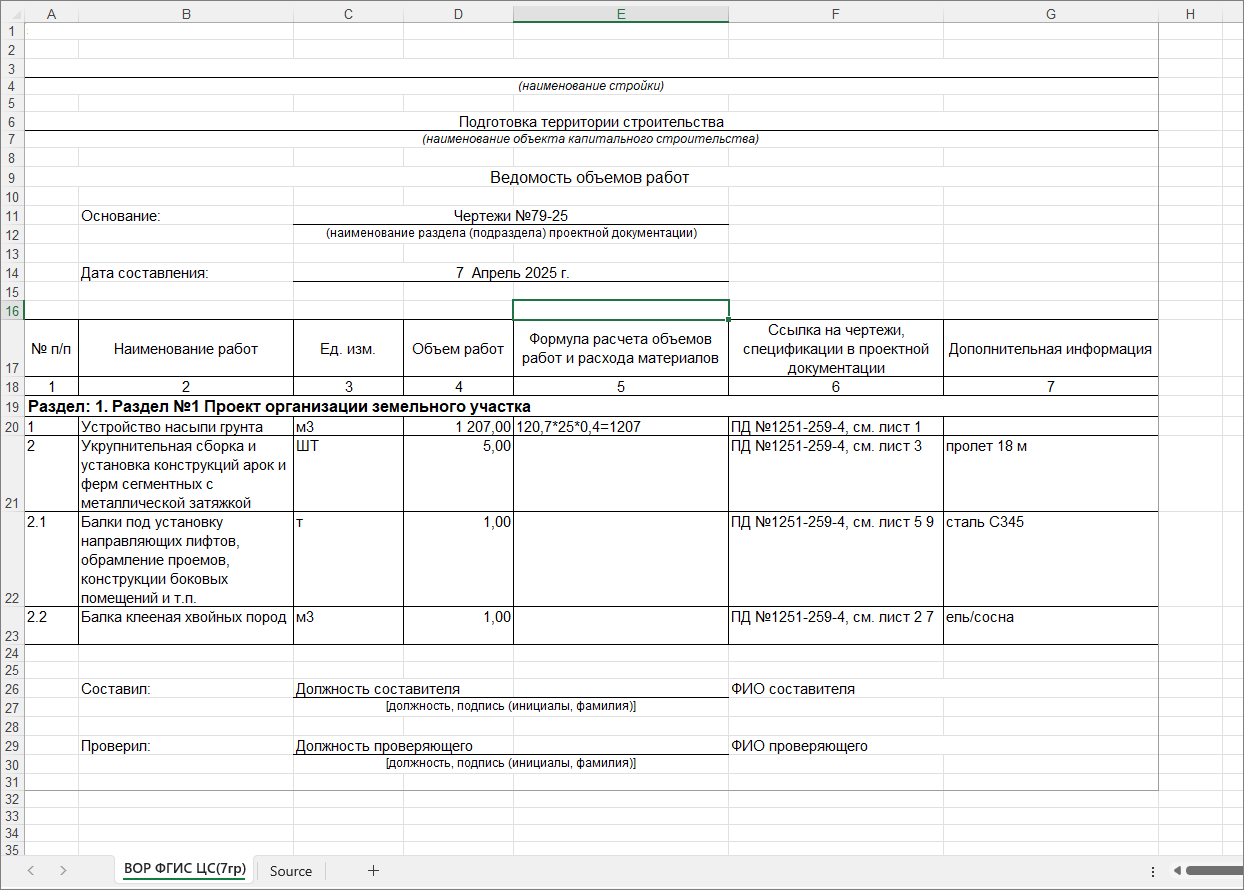
Task: Click the 'Устройство насыпи грунта' cell
Action: pos(185,427)
